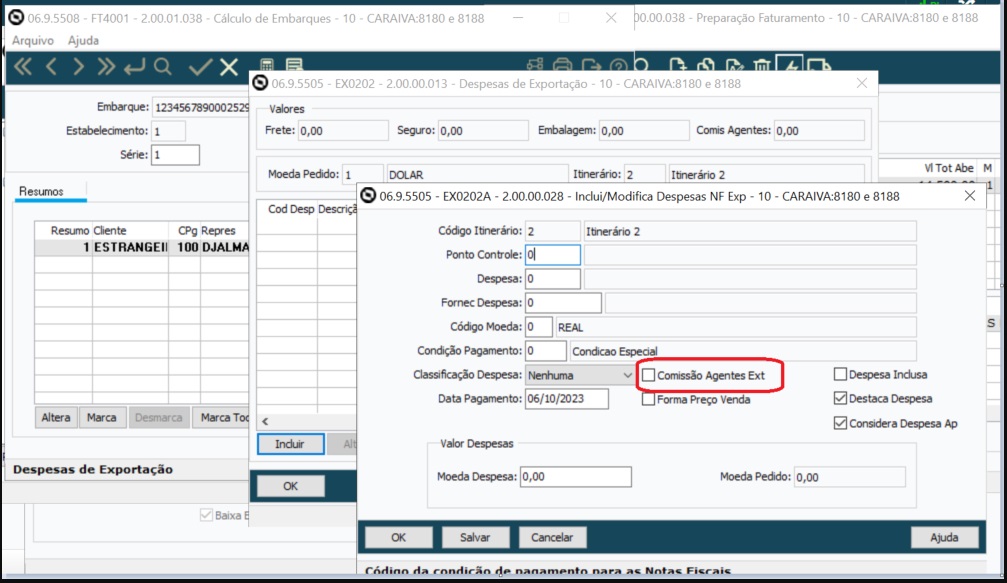Click the Marca button under Resumos grid
The height and width of the screenshot is (583, 1007).
[101, 417]
